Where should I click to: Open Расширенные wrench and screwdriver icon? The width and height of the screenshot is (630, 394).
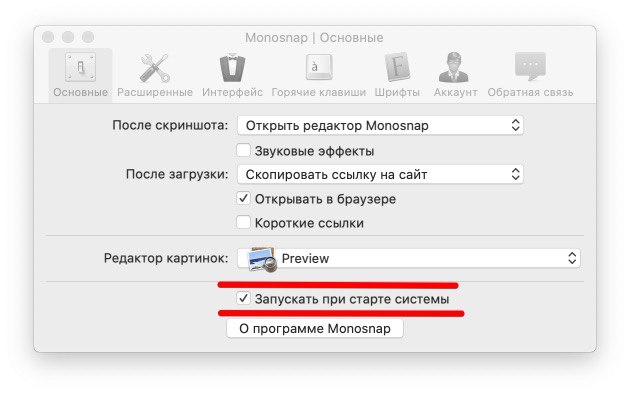click(x=155, y=68)
